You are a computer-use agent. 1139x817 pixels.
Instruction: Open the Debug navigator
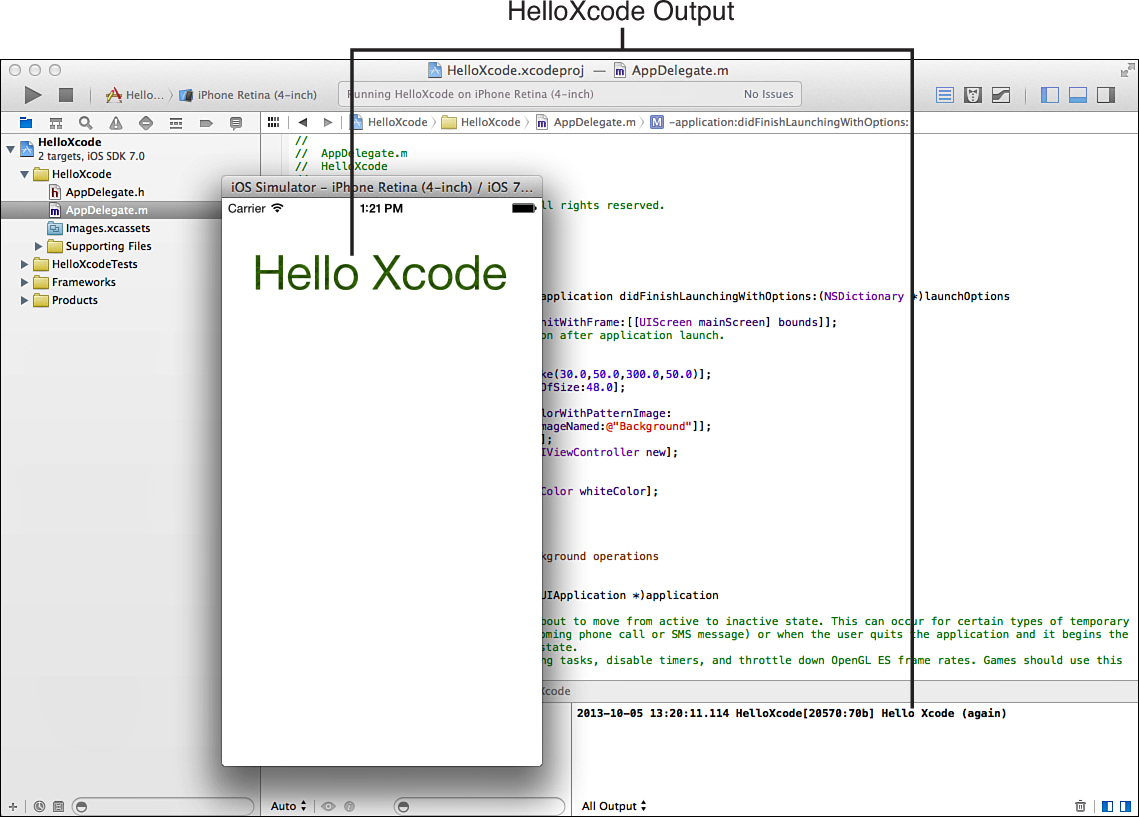click(176, 123)
